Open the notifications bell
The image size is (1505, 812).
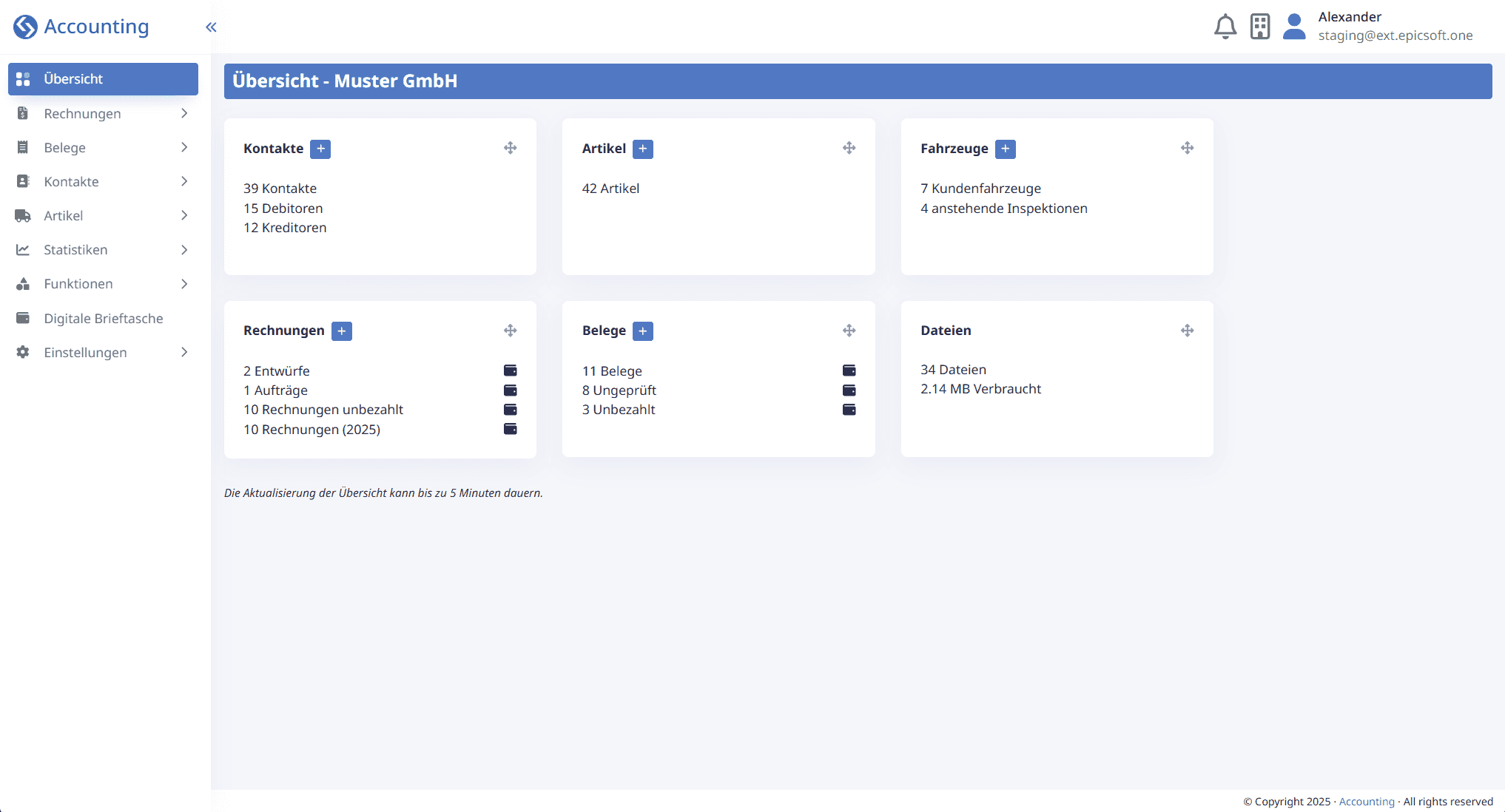[x=1225, y=27]
